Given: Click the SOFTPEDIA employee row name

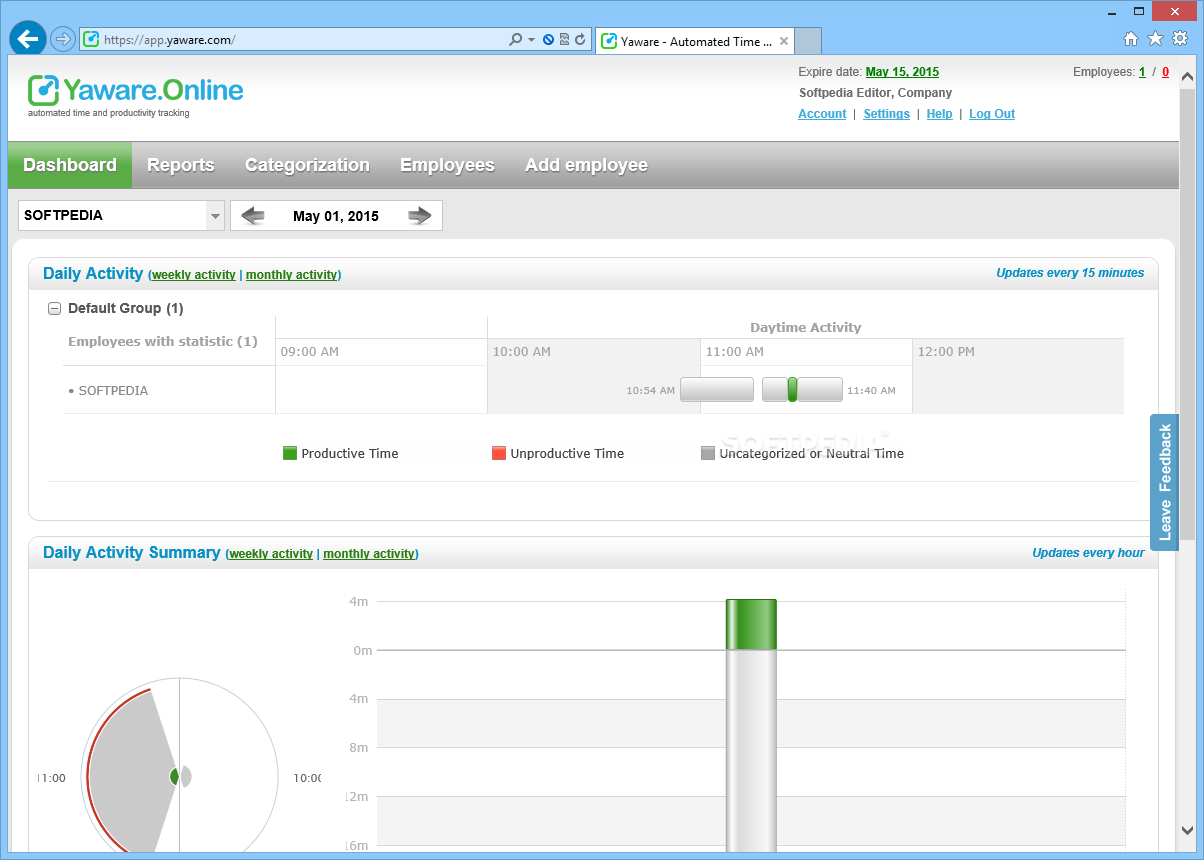Looking at the screenshot, I should coord(113,391).
